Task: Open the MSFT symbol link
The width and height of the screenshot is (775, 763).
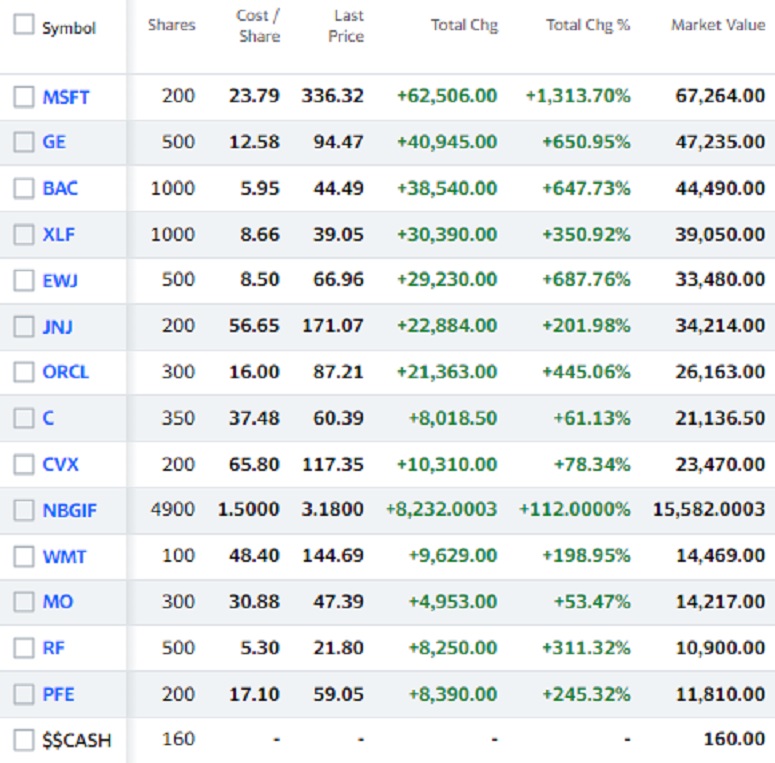Action: 66,97
